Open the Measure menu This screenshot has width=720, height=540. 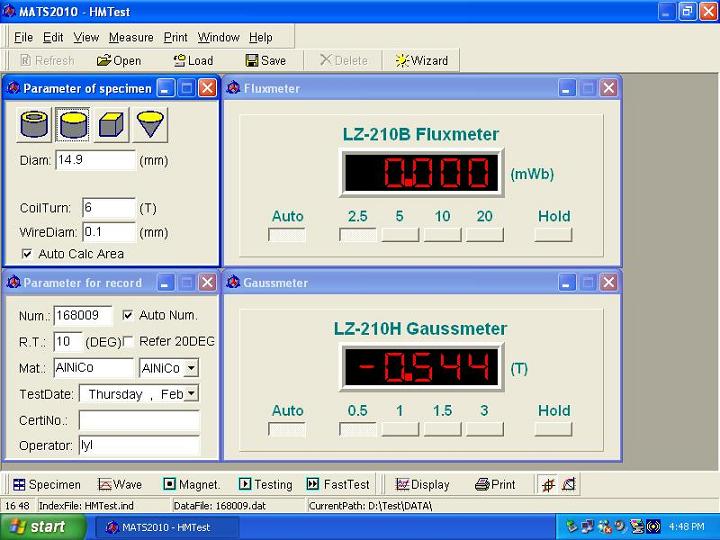coord(131,37)
